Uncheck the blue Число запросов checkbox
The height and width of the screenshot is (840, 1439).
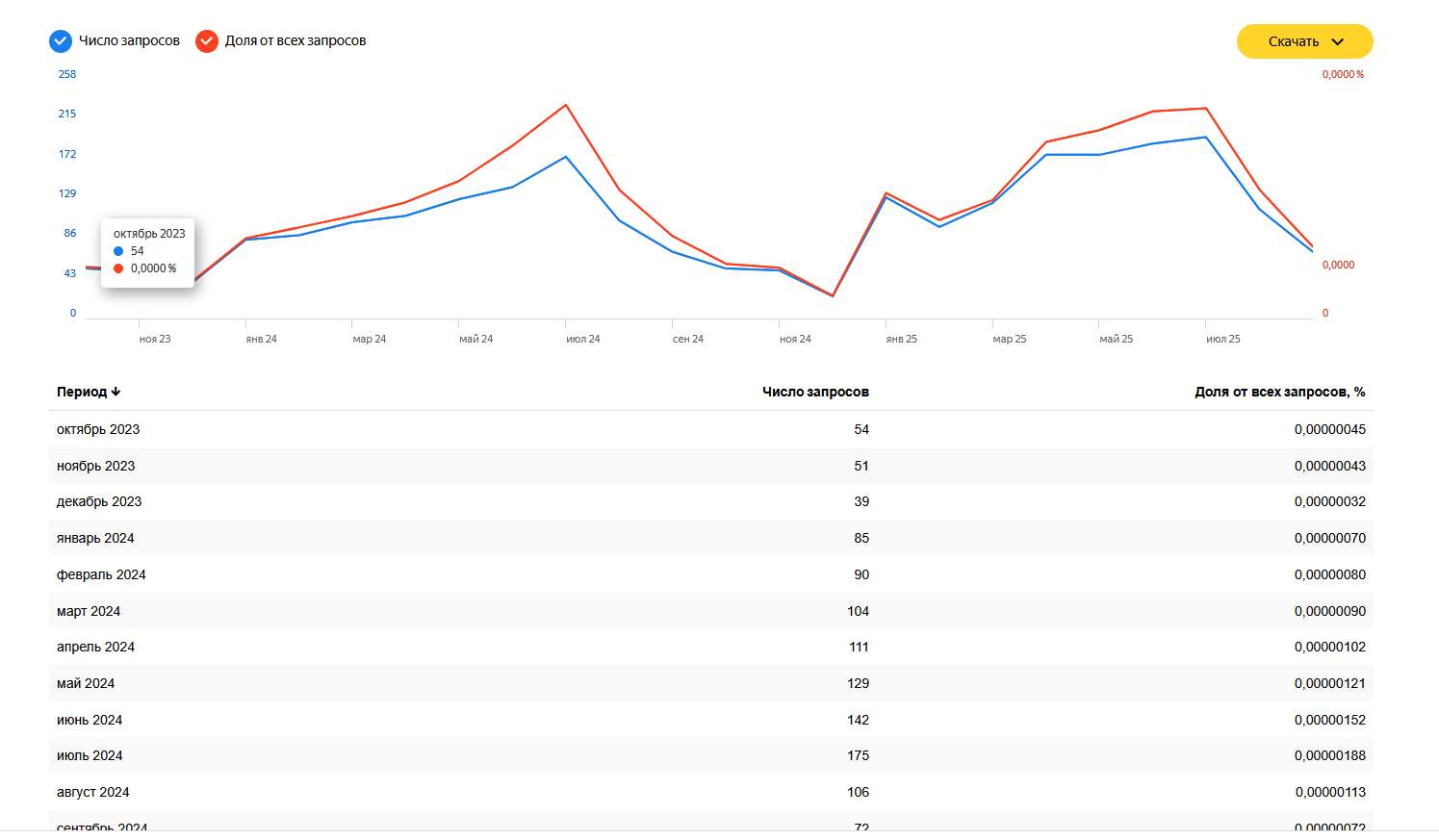61,41
